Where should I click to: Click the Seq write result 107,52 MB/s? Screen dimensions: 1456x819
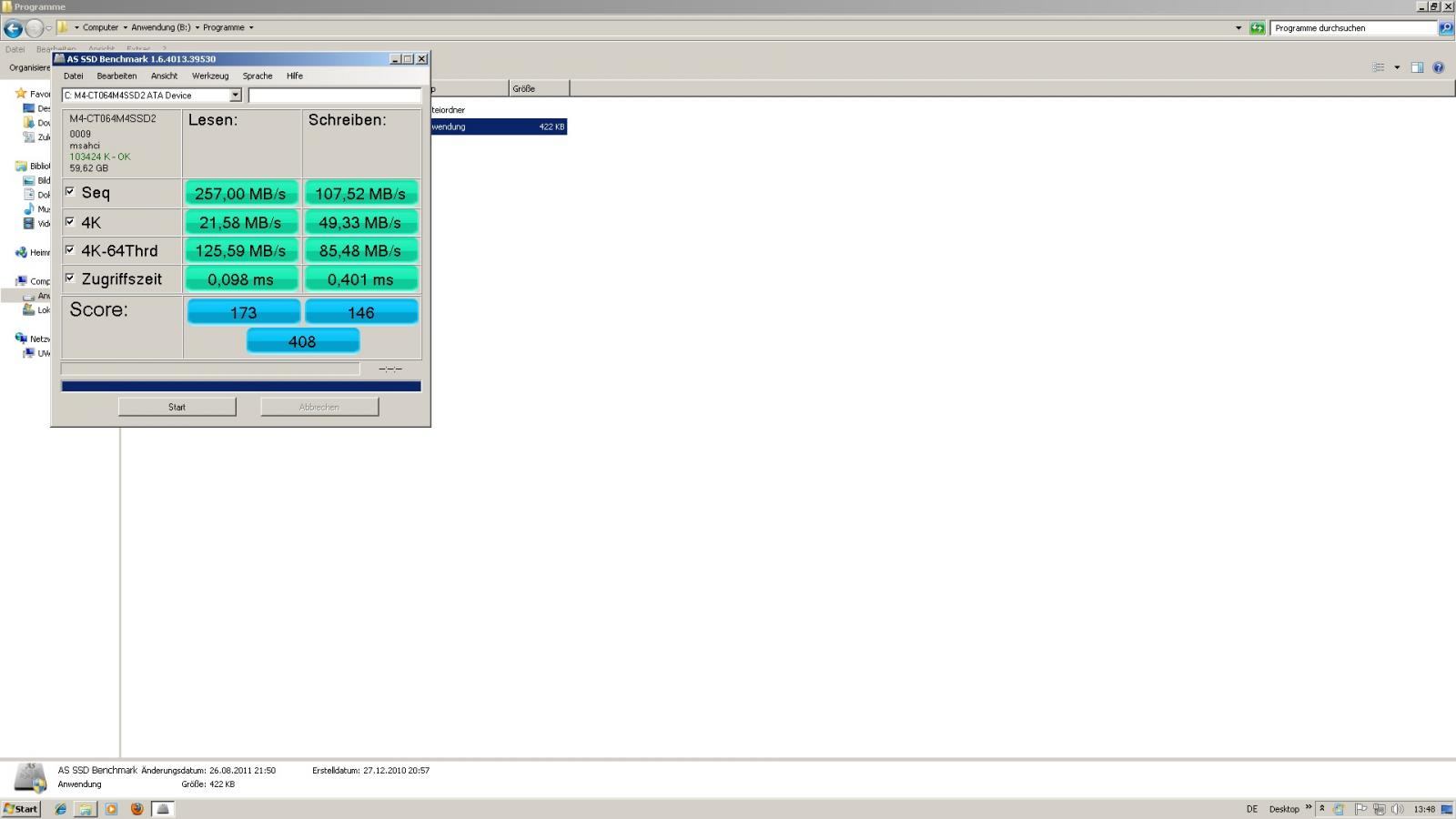pos(361,194)
